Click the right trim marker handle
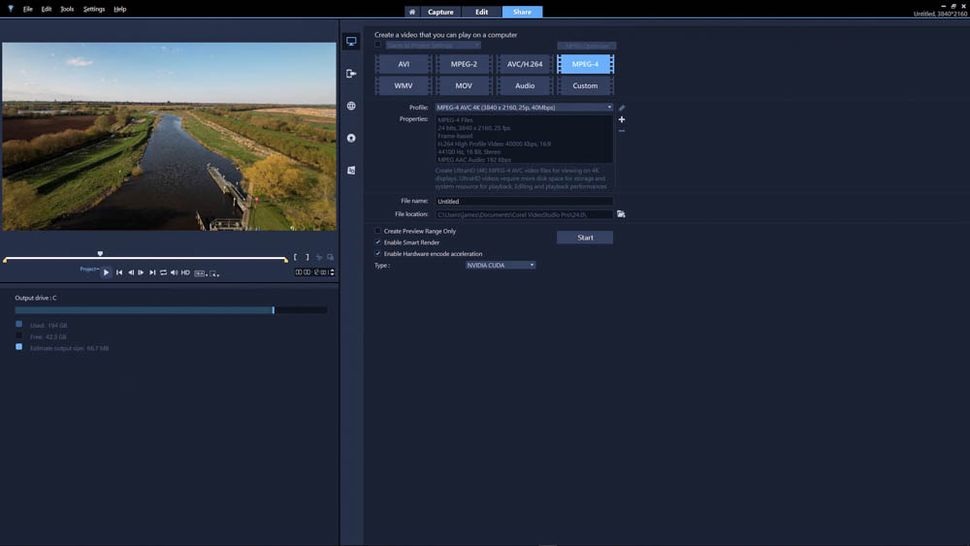Viewport: 970px width, 546px height. pyautogui.click(x=286, y=260)
